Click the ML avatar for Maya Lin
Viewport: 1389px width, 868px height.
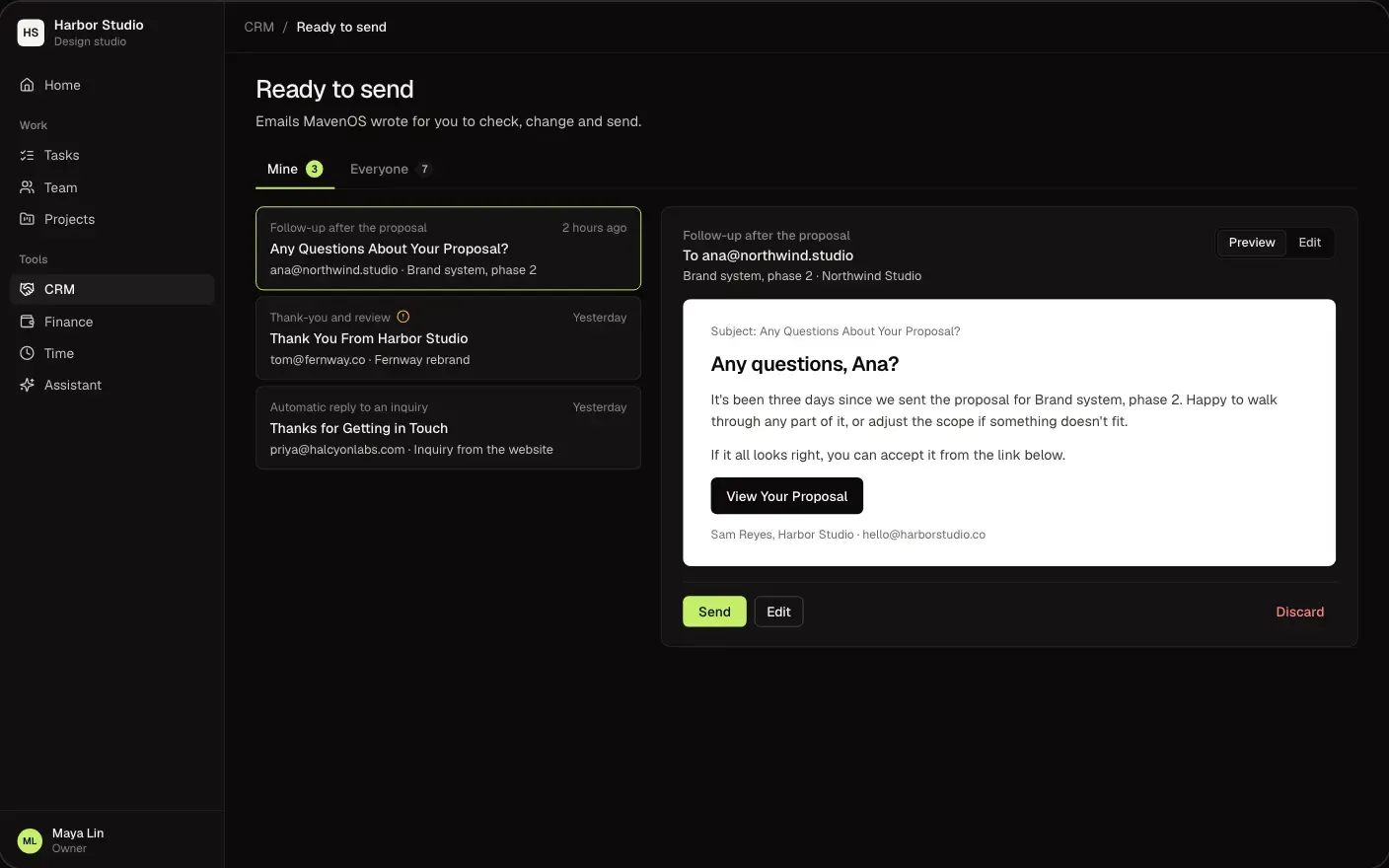(x=30, y=840)
